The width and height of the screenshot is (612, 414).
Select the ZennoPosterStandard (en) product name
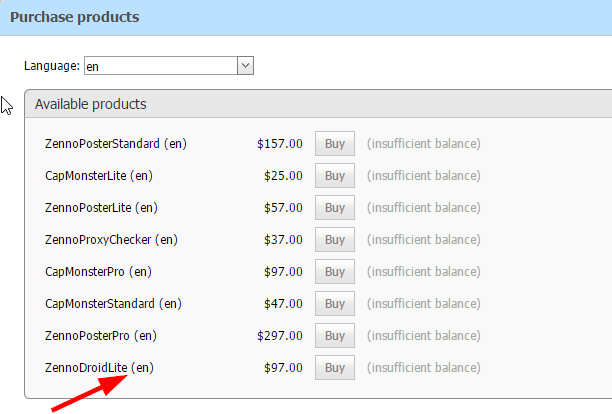click(115, 144)
